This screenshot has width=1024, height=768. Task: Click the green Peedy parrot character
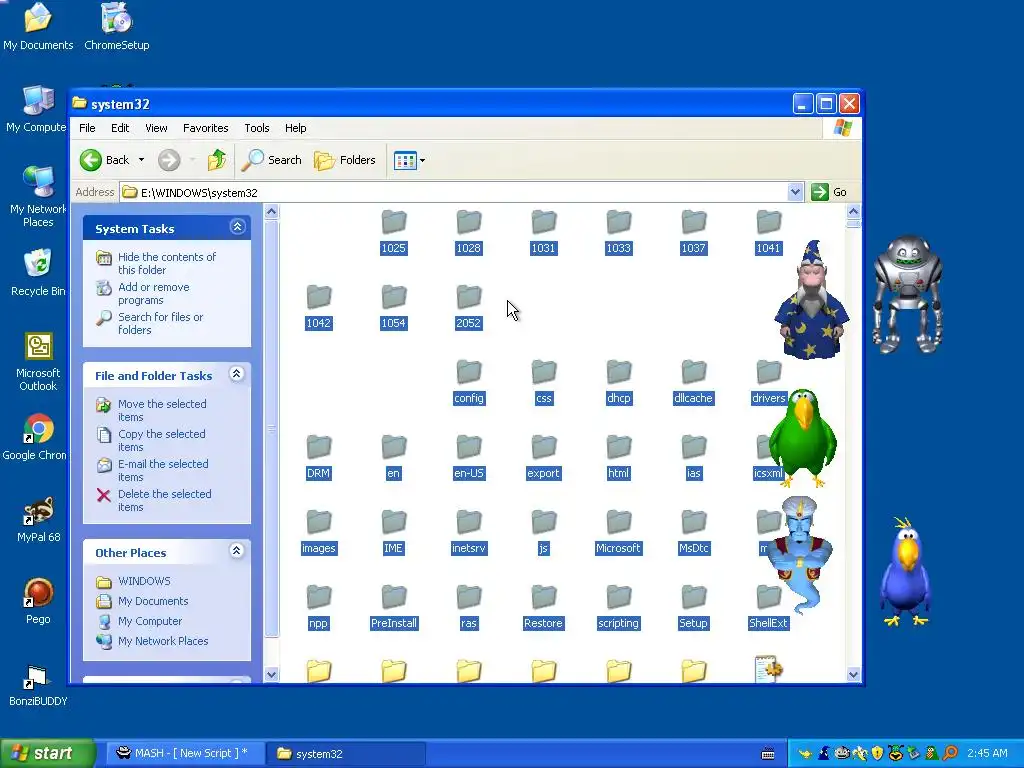point(803,438)
